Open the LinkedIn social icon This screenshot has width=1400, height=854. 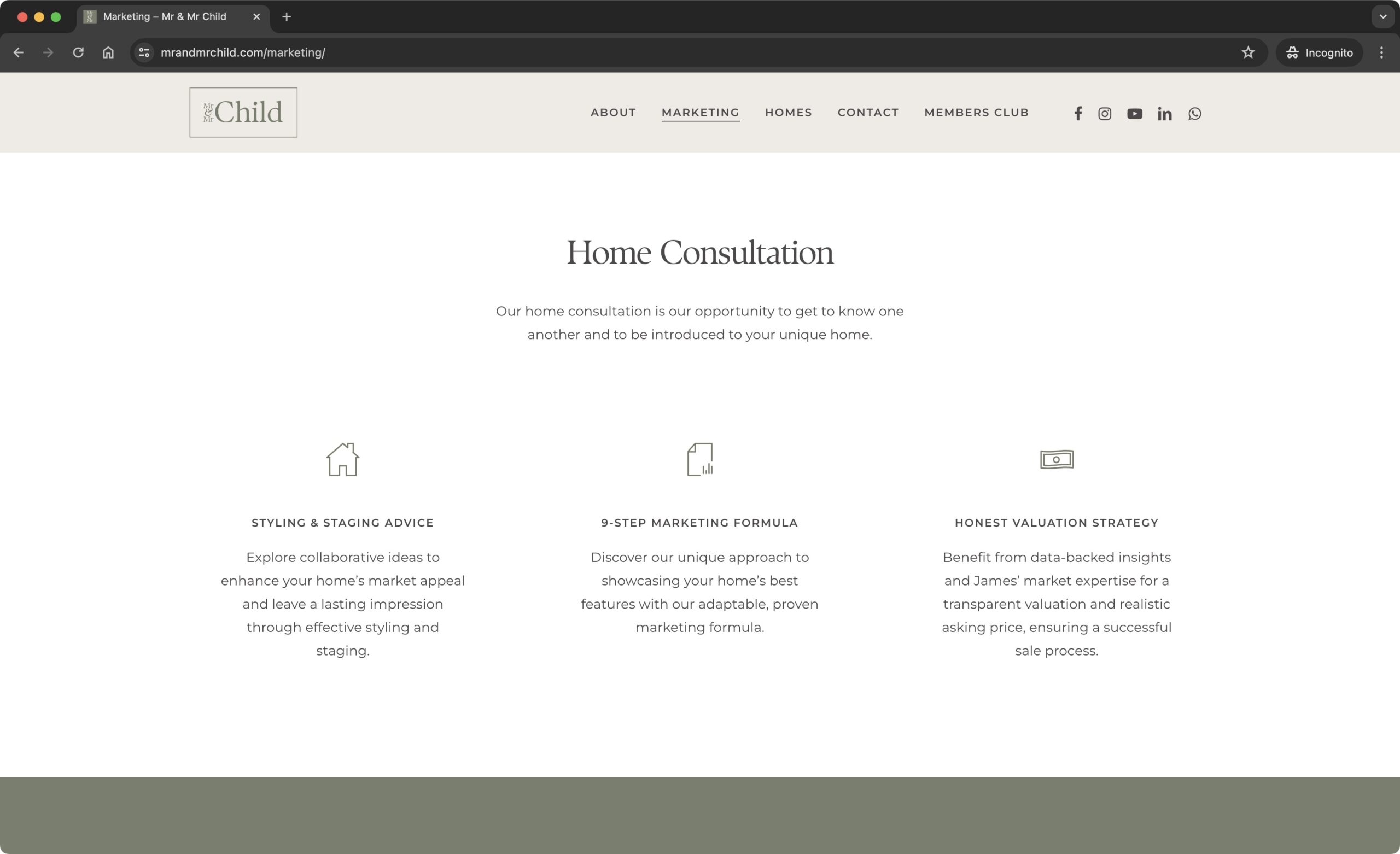(x=1164, y=114)
